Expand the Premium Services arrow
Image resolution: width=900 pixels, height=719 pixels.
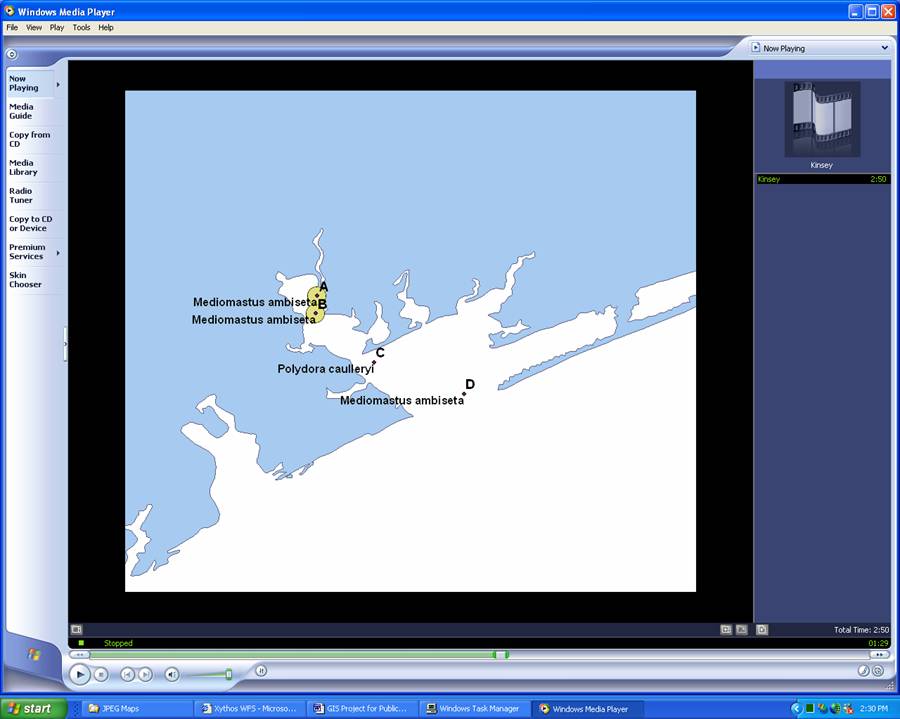coord(58,253)
